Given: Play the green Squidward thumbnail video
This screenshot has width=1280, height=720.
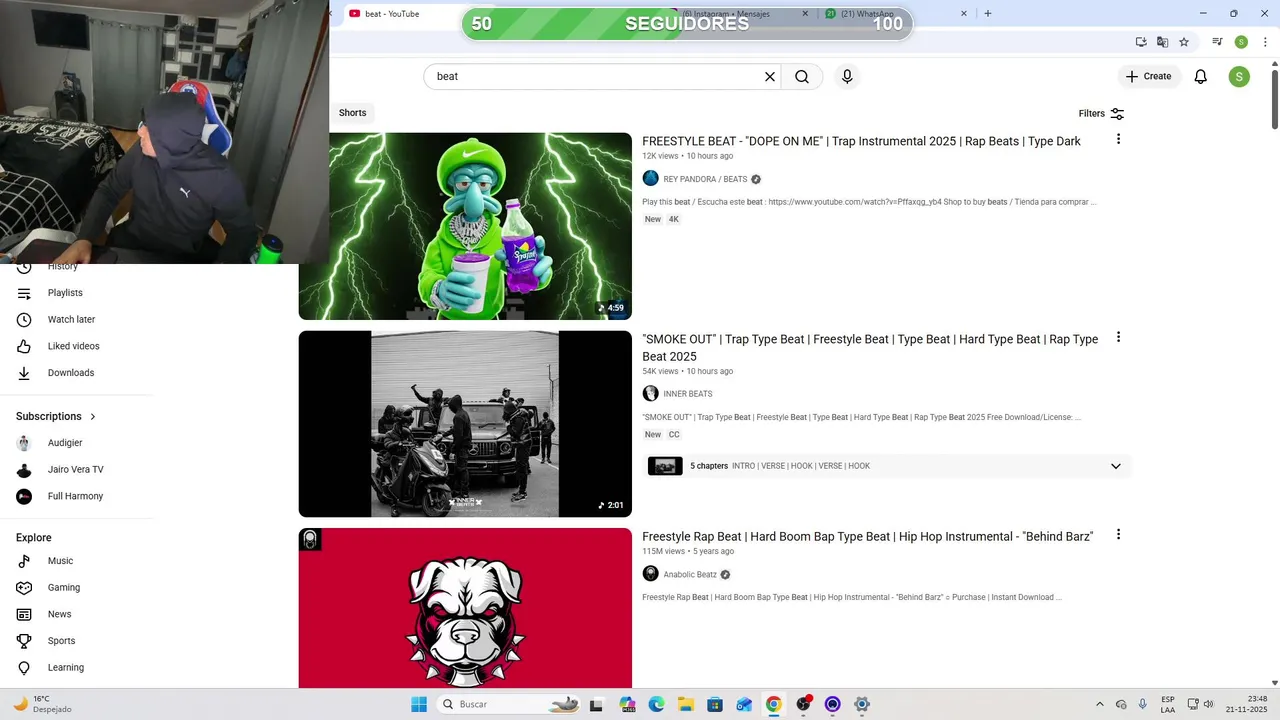Looking at the screenshot, I should tap(465, 226).
